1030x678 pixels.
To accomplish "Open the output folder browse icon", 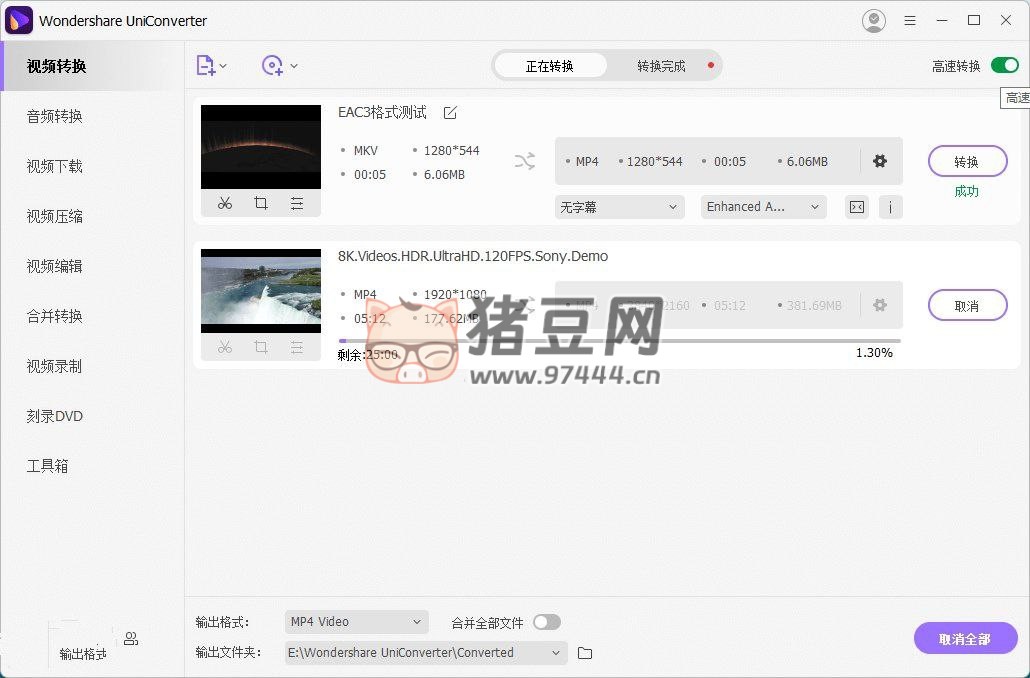I will pyautogui.click(x=585, y=653).
